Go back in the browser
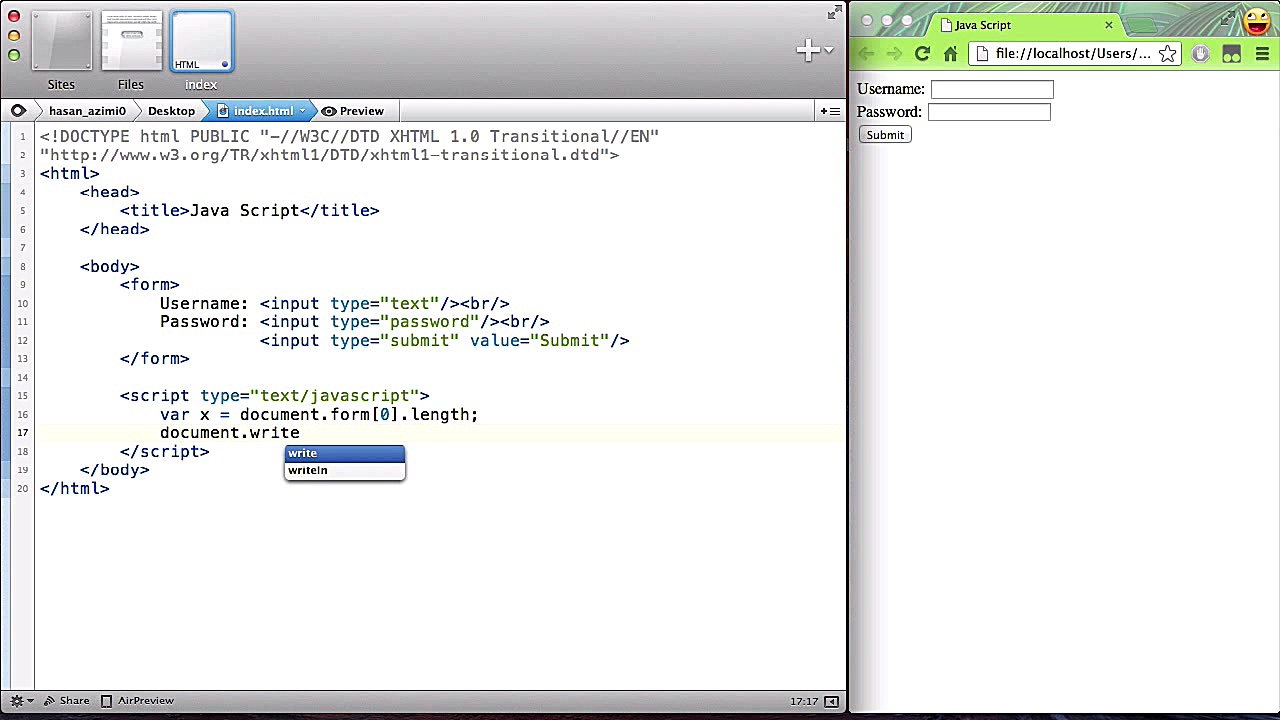This screenshot has height=720, width=1280. [867, 54]
